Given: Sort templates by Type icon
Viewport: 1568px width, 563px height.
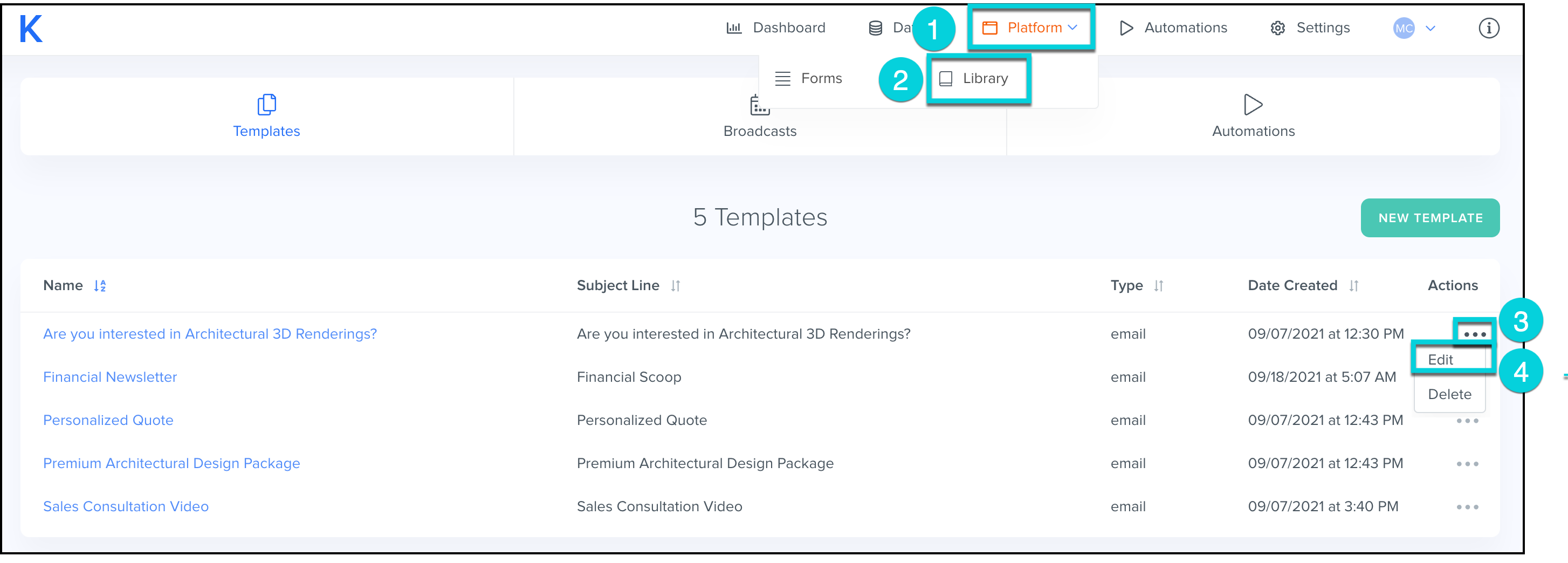Looking at the screenshot, I should point(1158,286).
